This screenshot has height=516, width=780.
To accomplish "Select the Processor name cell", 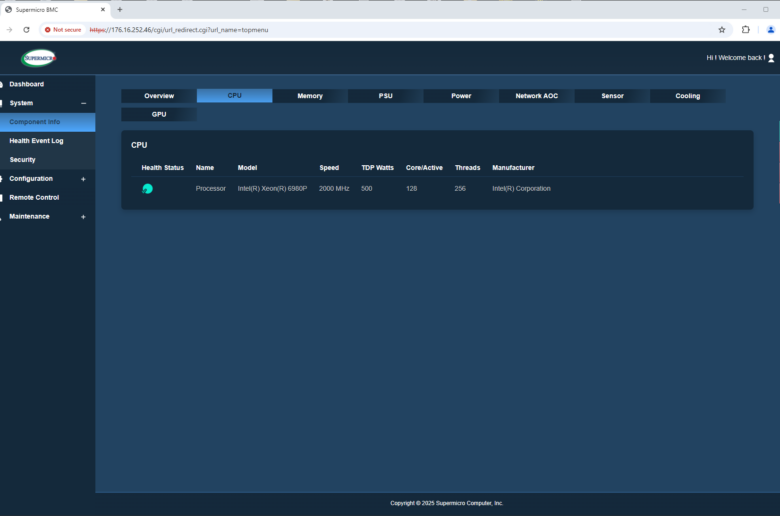I will click(210, 189).
